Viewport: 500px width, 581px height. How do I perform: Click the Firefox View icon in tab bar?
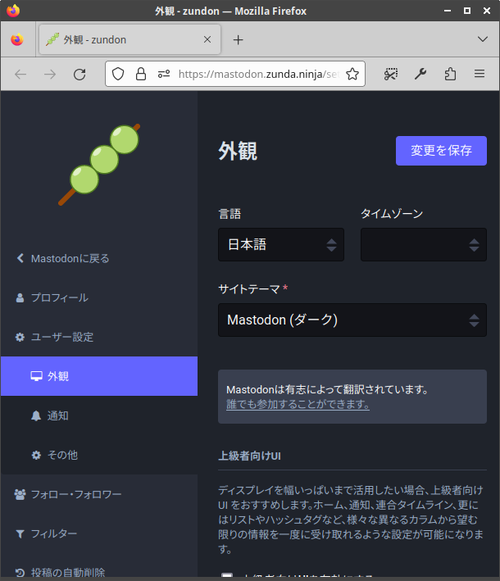17,39
